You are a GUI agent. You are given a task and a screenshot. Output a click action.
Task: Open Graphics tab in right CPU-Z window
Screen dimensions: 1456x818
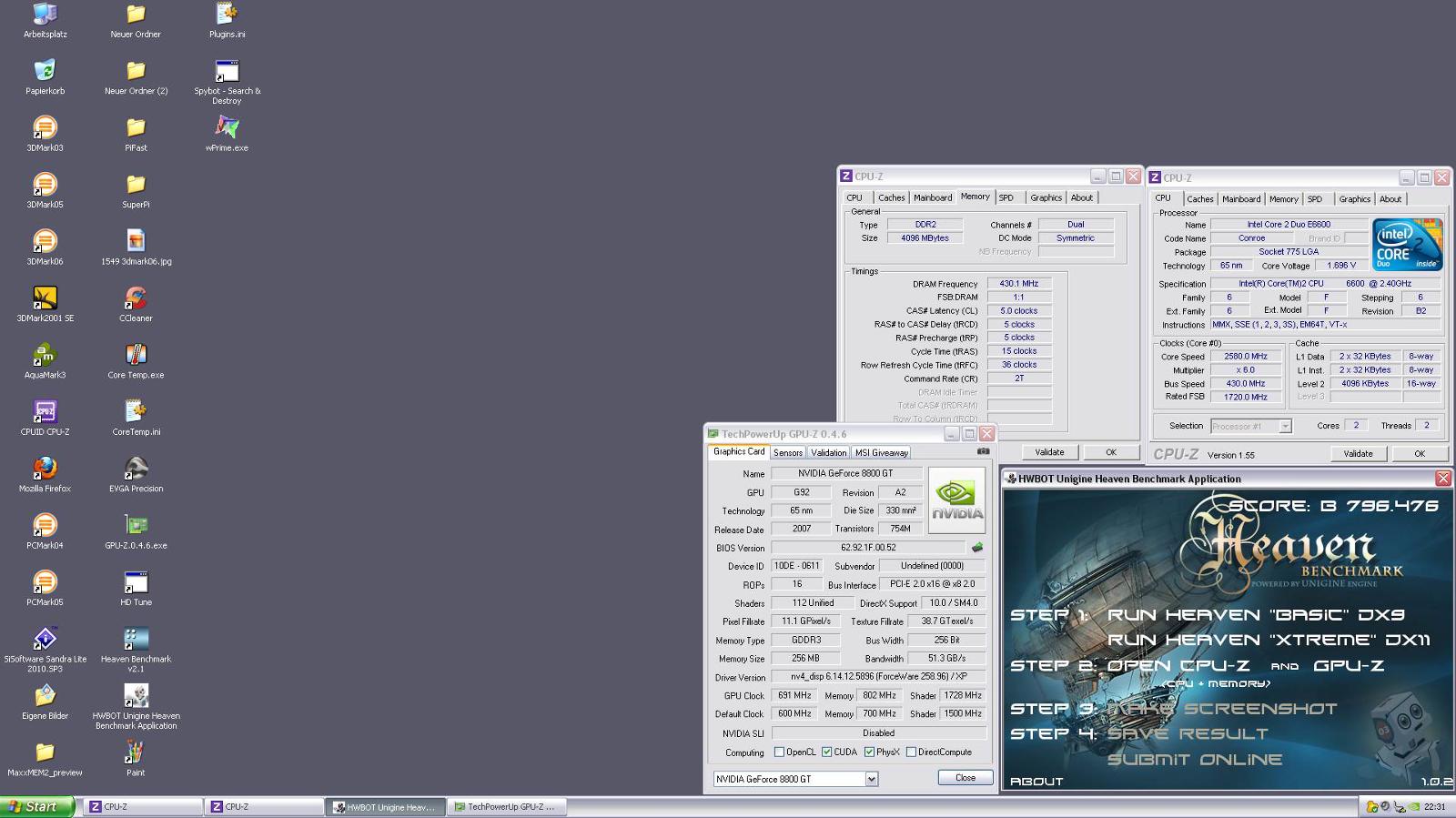pos(1354,199)
